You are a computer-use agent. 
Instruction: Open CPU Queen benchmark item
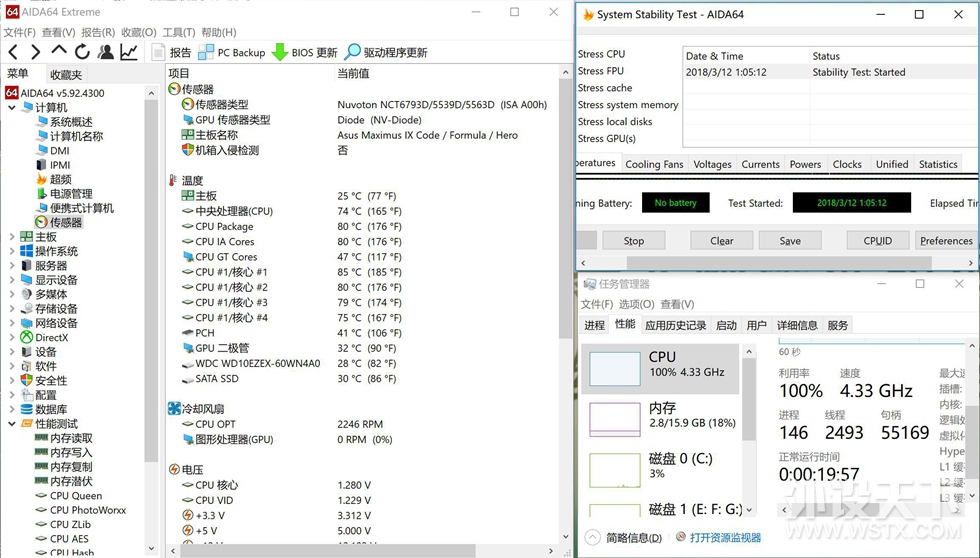[x=69, y=496]
